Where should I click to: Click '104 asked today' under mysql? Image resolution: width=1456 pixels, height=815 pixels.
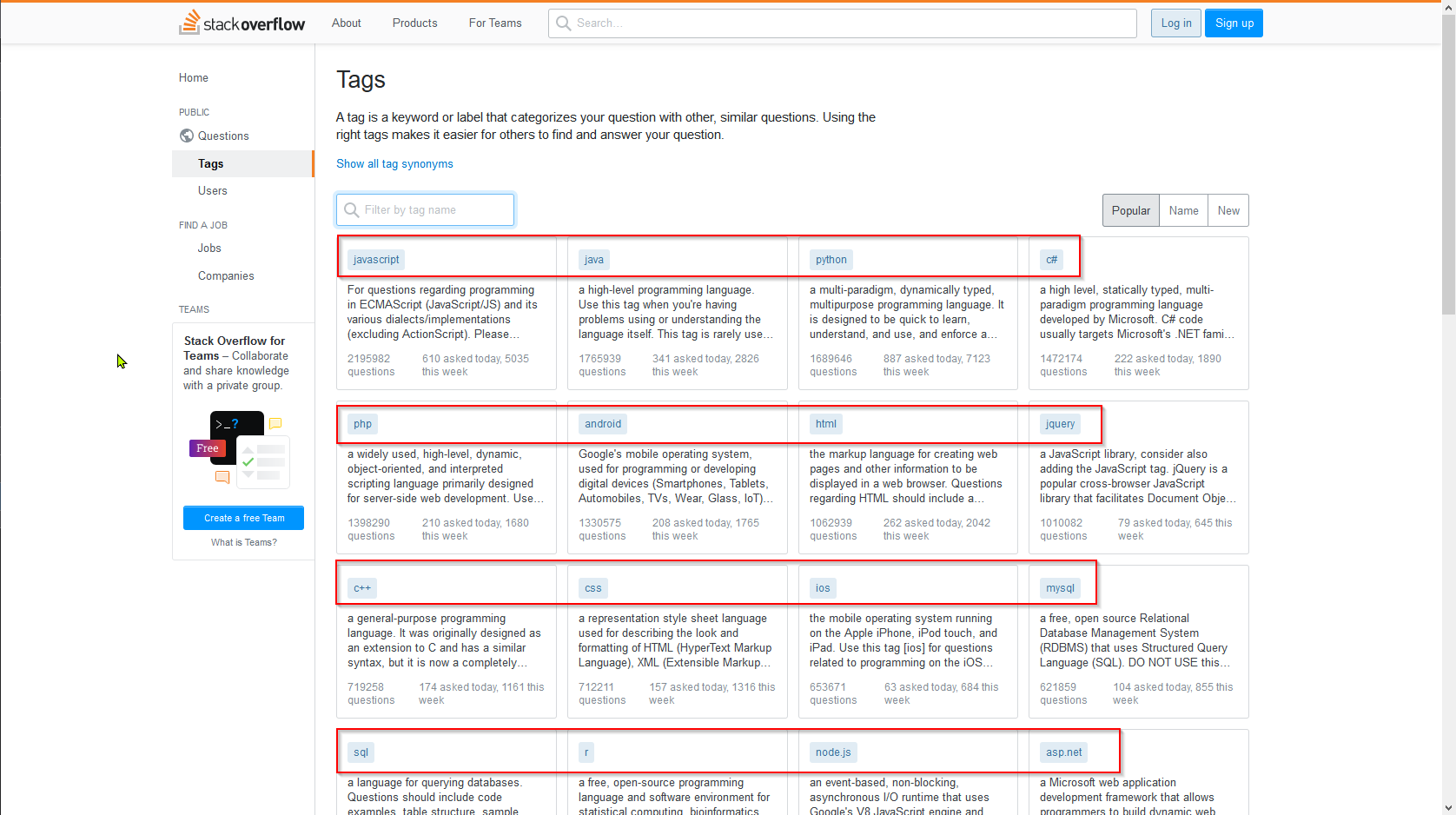[x=1152, y=687]
